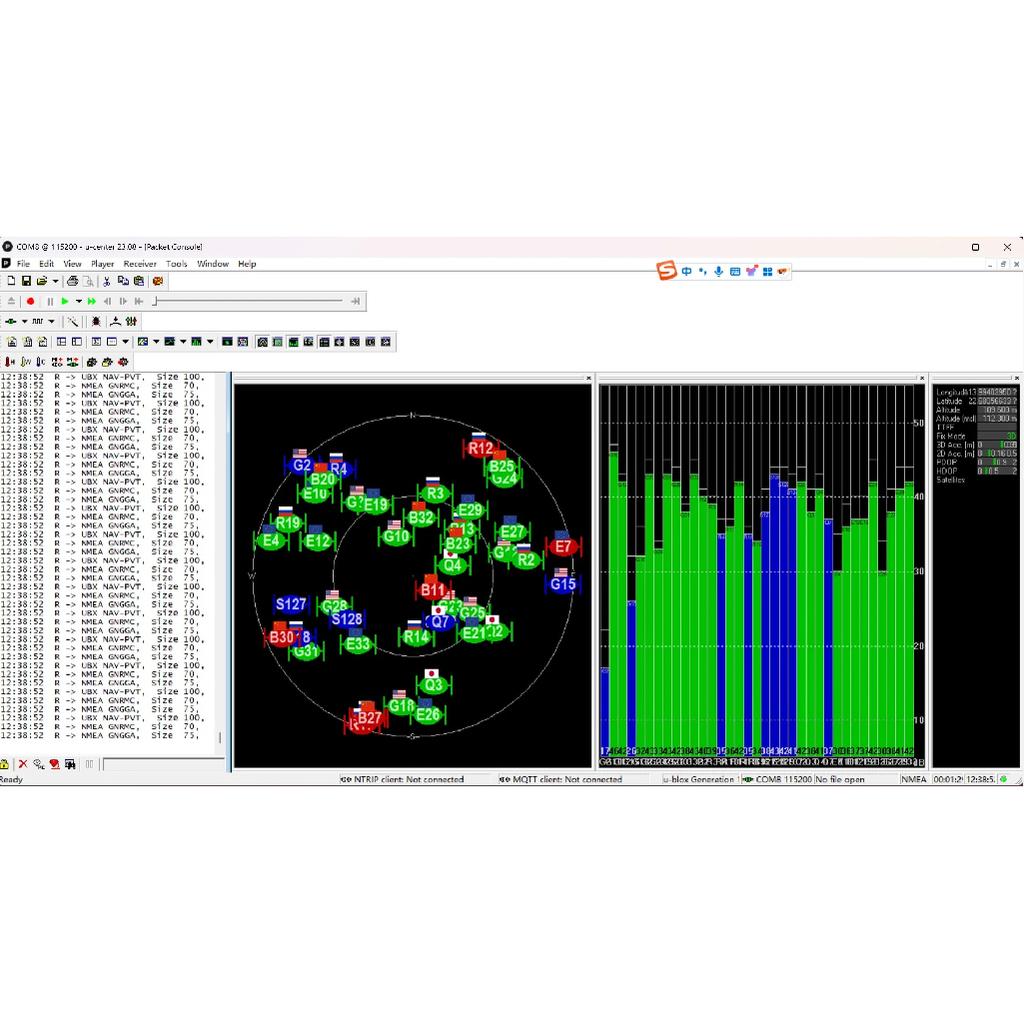Start playback with the green Play button
Viewport: 1024px width, 1024px height.
65,301
